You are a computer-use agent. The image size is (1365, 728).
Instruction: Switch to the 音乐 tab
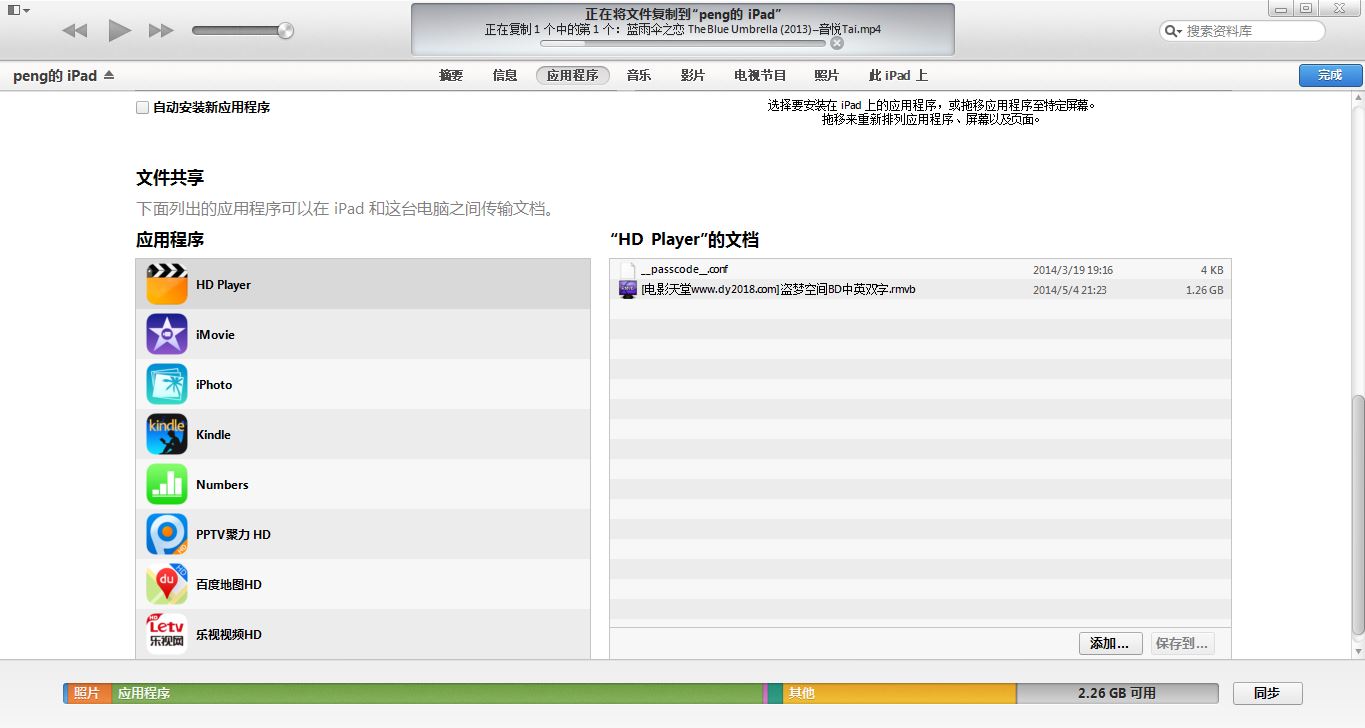(x=639, y=75)
